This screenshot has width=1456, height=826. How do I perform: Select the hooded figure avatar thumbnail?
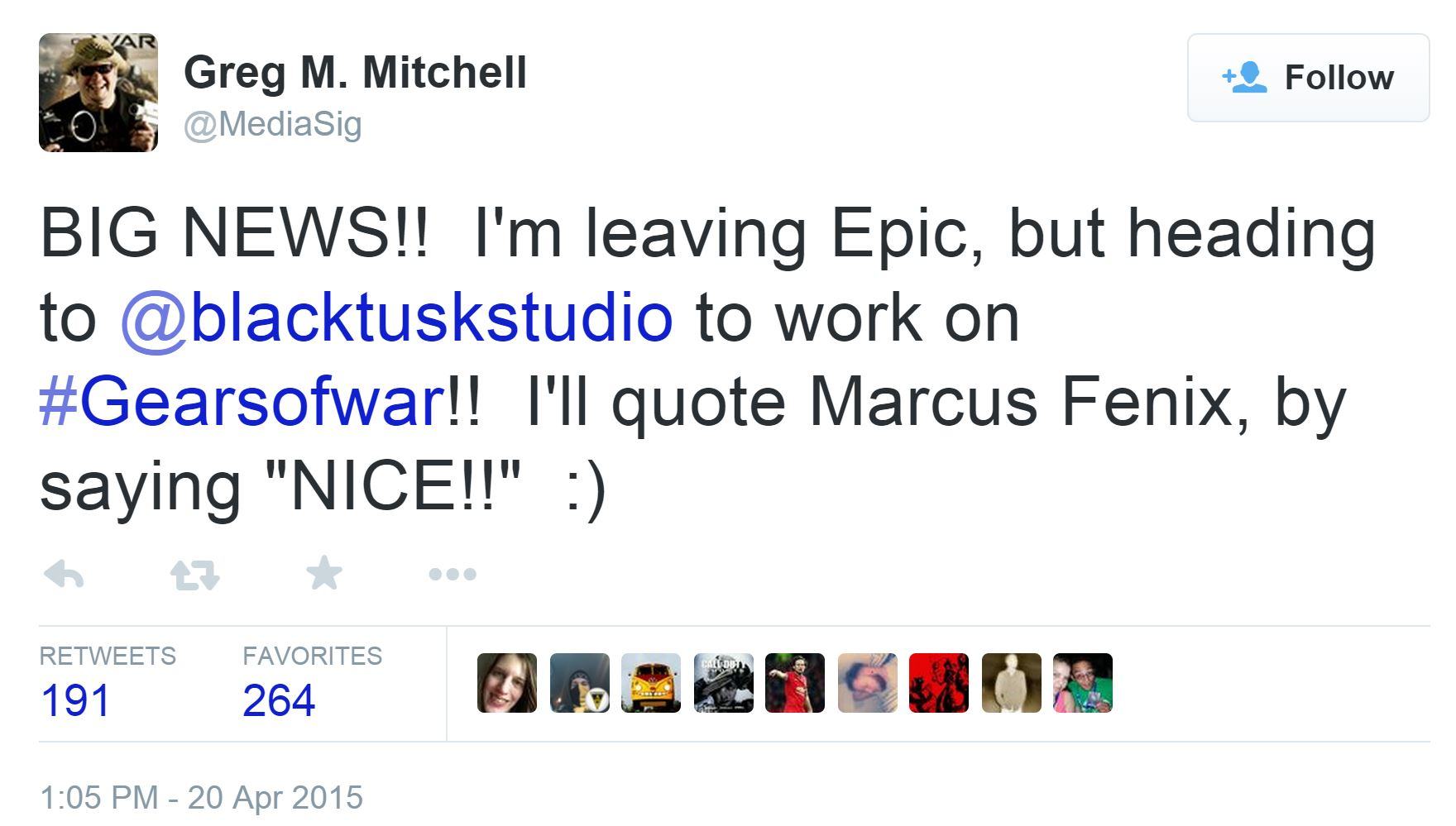[580, 683]
